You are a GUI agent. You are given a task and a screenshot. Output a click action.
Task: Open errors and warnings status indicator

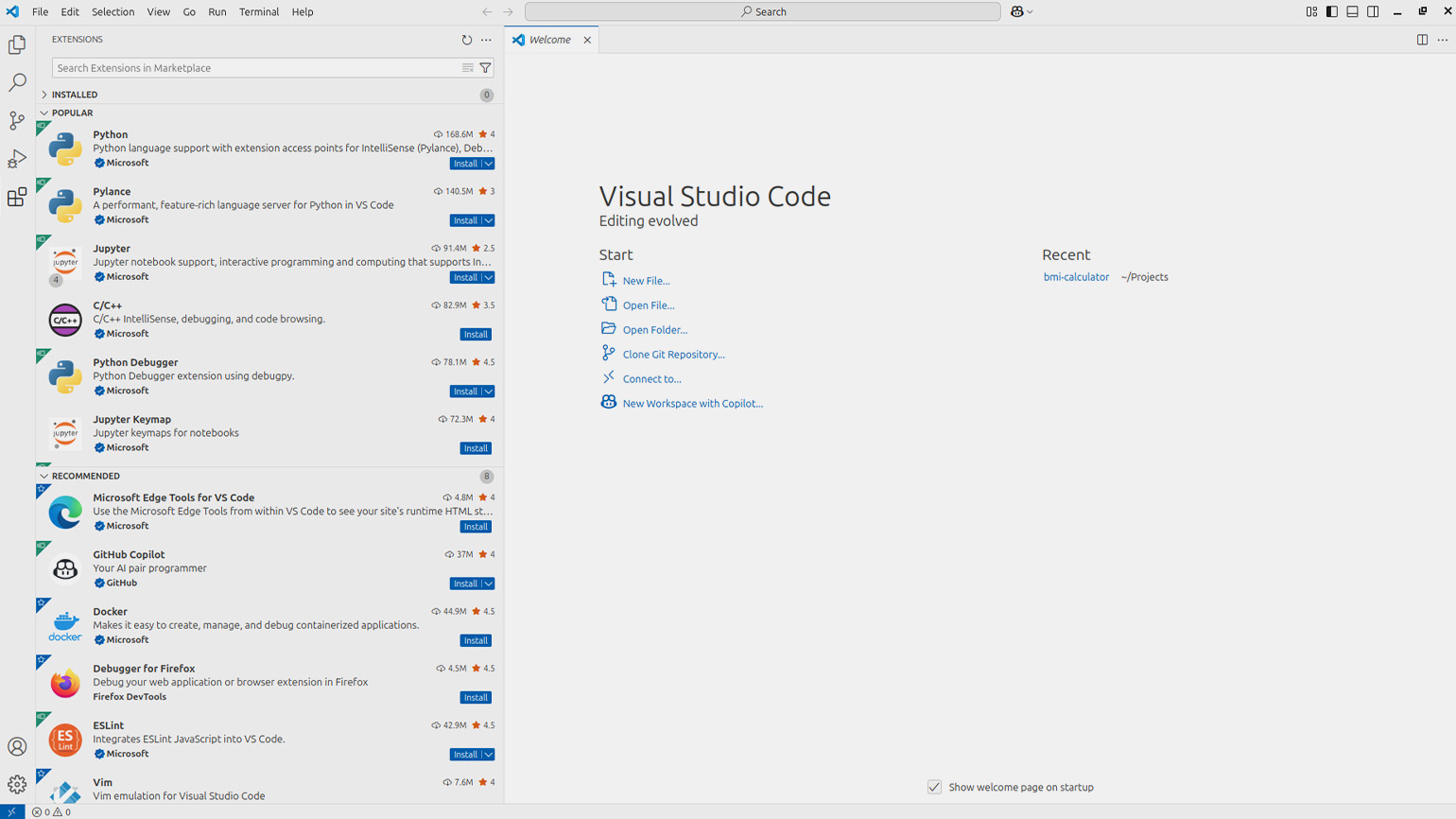point(51,811)
